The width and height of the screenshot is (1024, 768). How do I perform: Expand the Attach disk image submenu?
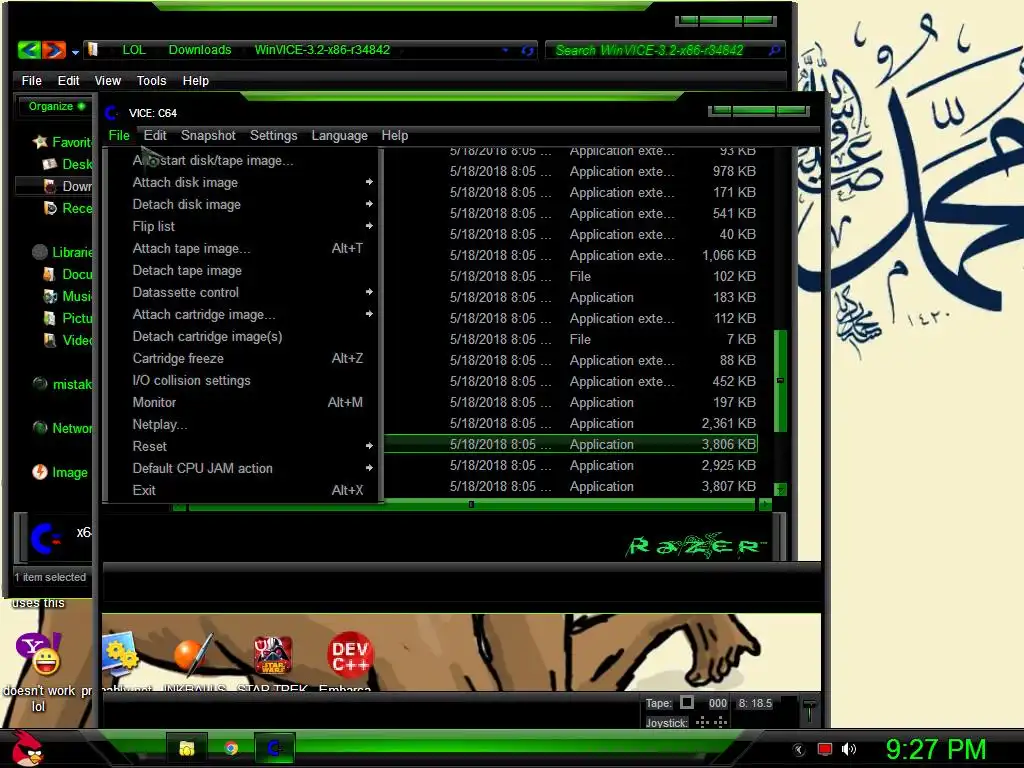click(x=243, y=182)
